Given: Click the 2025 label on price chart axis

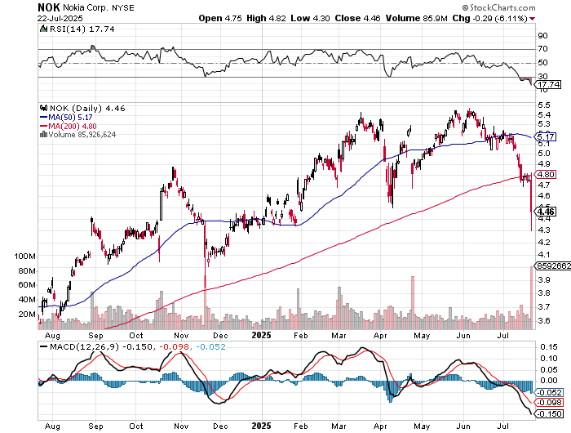Looking at the screenshot, I should 261,335.
